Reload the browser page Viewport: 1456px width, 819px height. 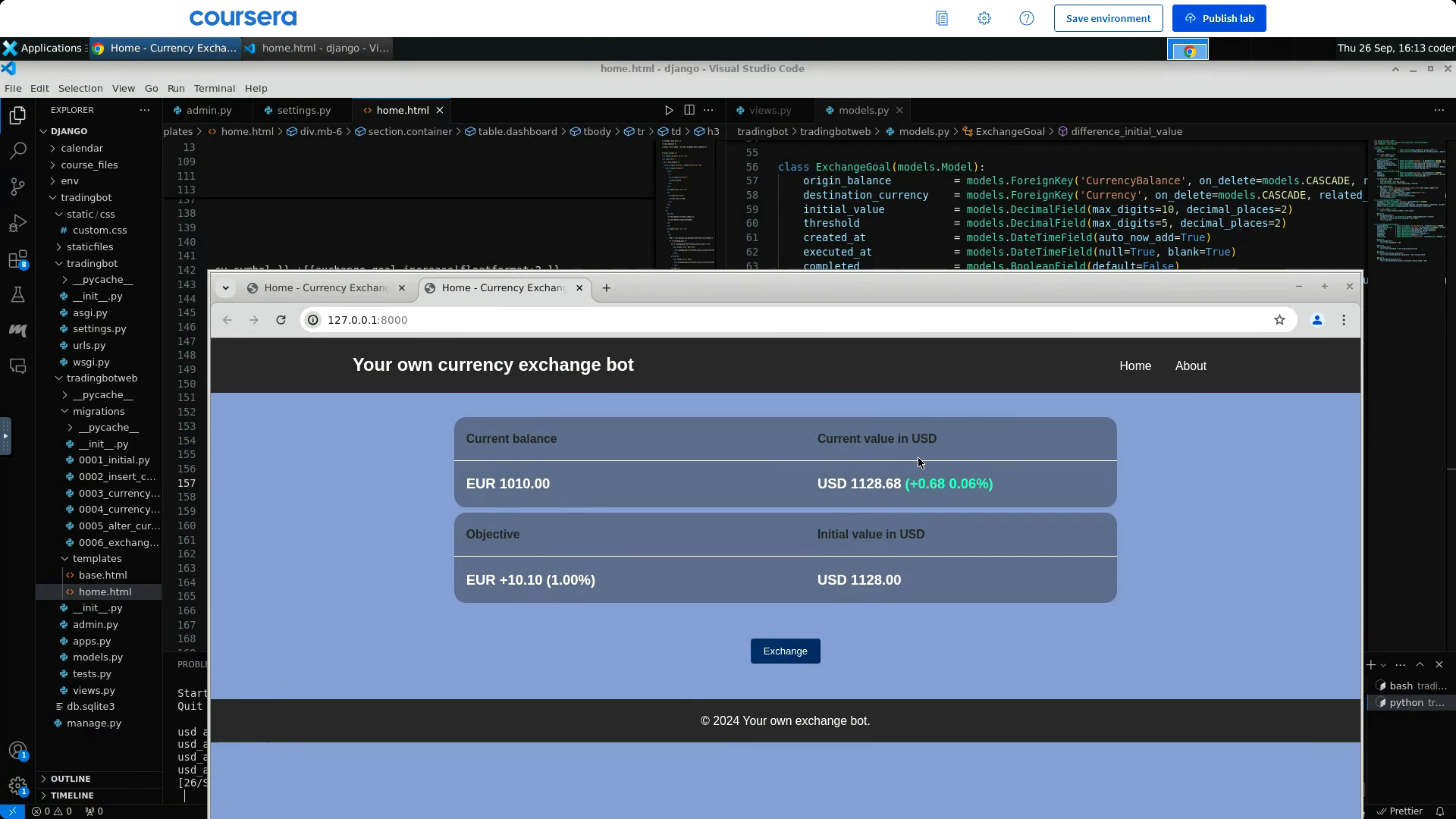coord(281,320)
